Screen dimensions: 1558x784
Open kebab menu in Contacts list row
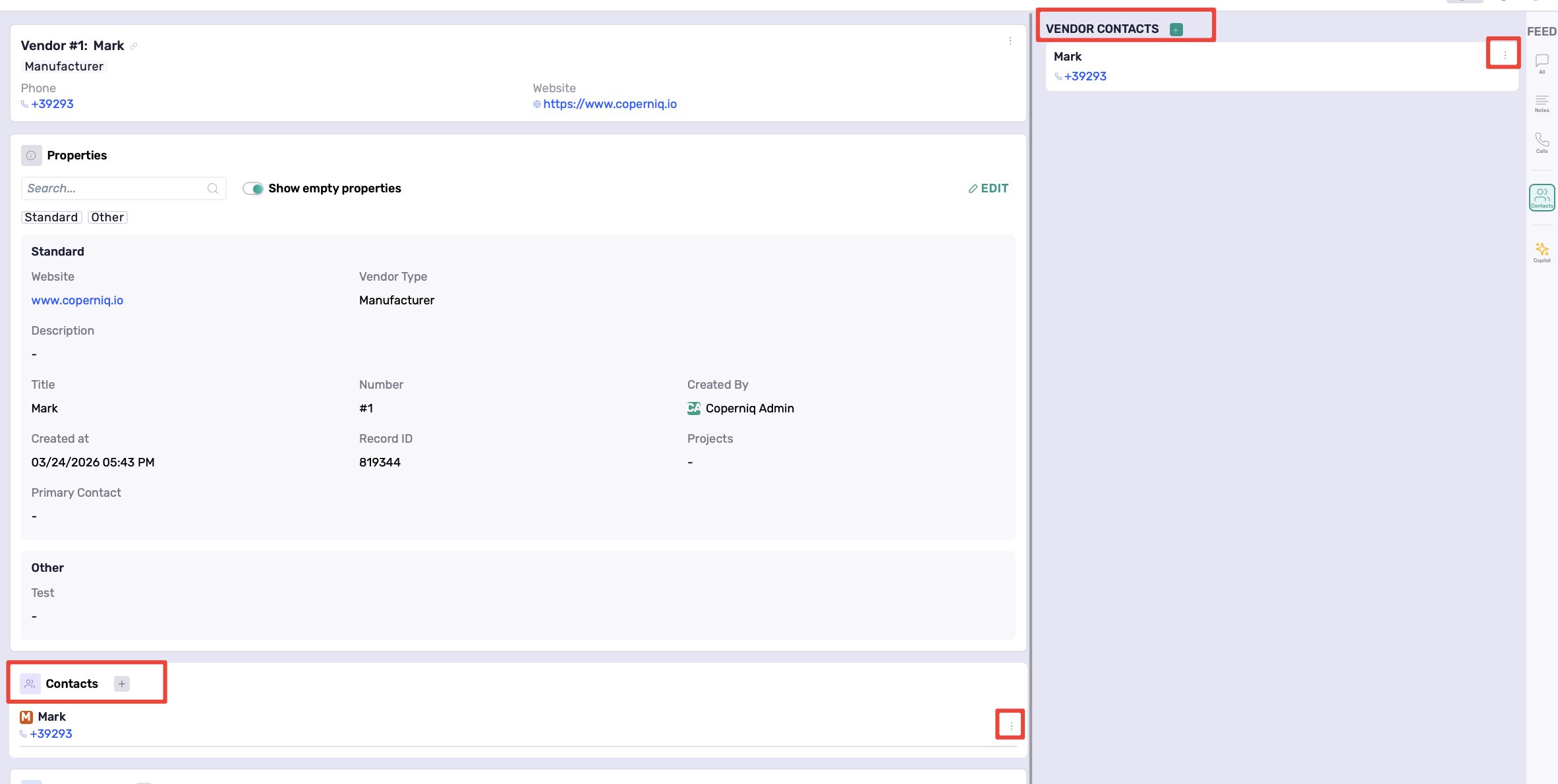pyautogui.click(x=1011, y=725)
